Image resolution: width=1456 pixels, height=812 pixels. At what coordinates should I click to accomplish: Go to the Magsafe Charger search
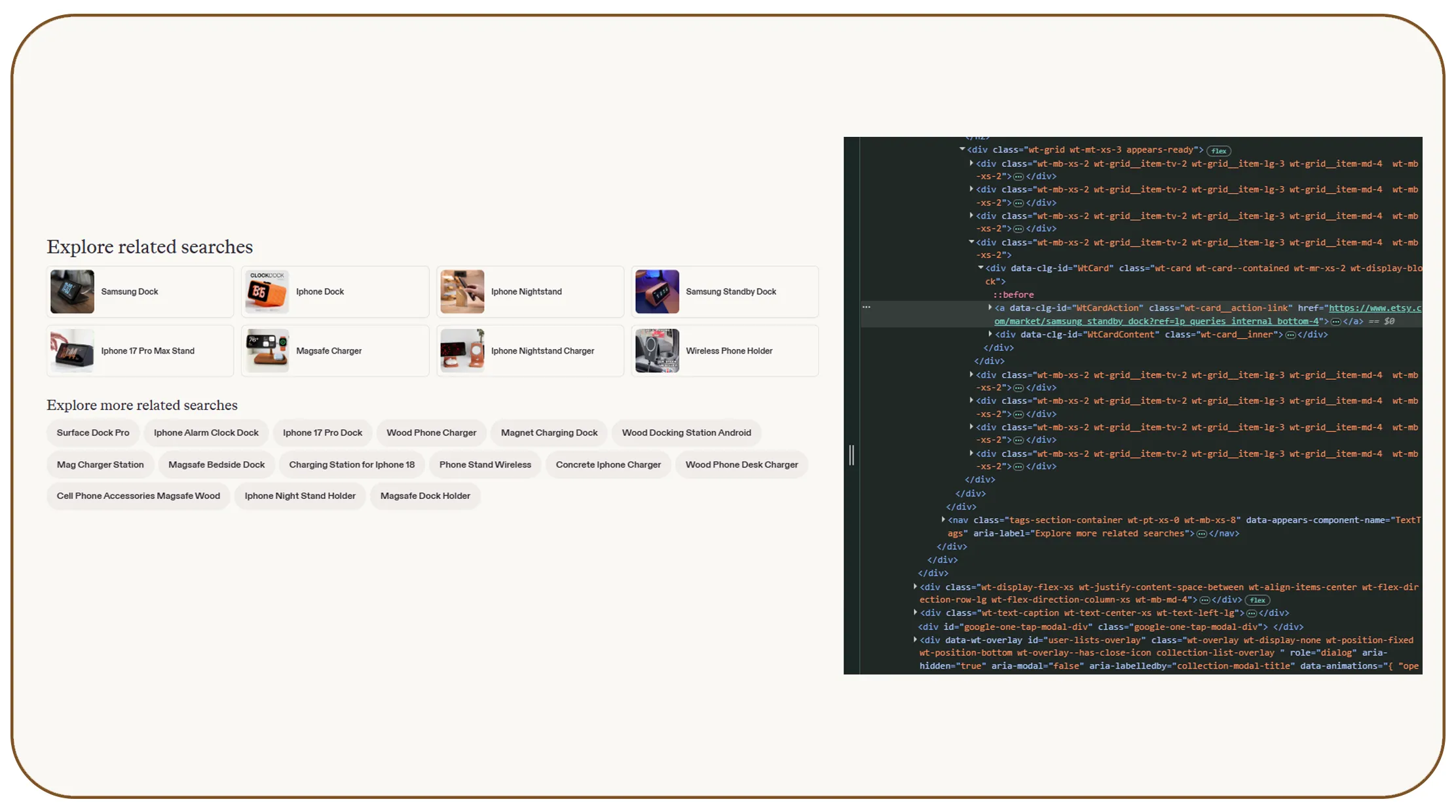329,351
